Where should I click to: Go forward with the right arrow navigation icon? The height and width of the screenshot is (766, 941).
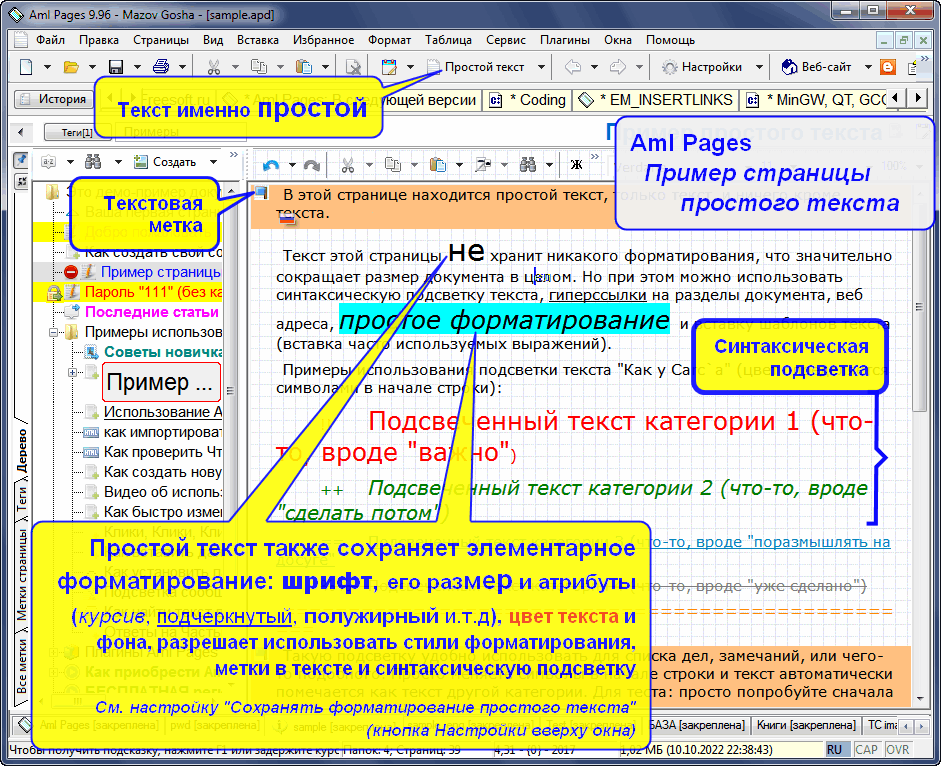pos(618,67)
